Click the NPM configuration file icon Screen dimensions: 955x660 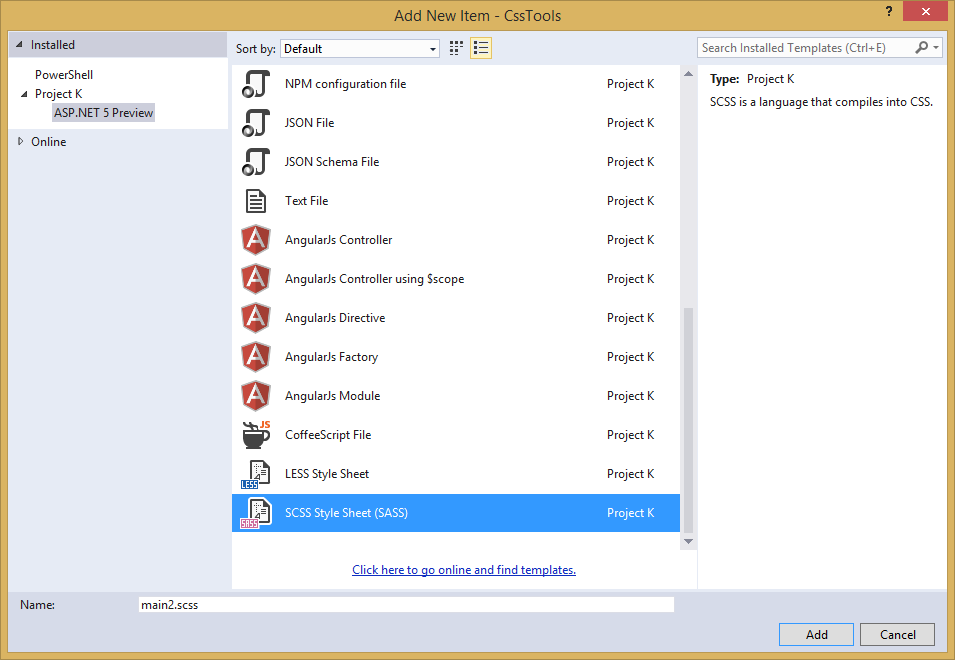coord(256,84)
